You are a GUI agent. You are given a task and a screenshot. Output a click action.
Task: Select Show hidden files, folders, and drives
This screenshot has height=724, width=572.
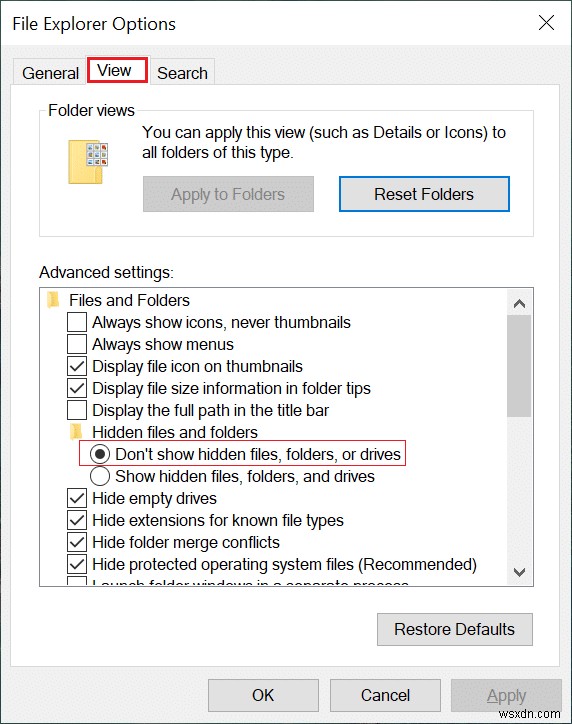point(100,476)
